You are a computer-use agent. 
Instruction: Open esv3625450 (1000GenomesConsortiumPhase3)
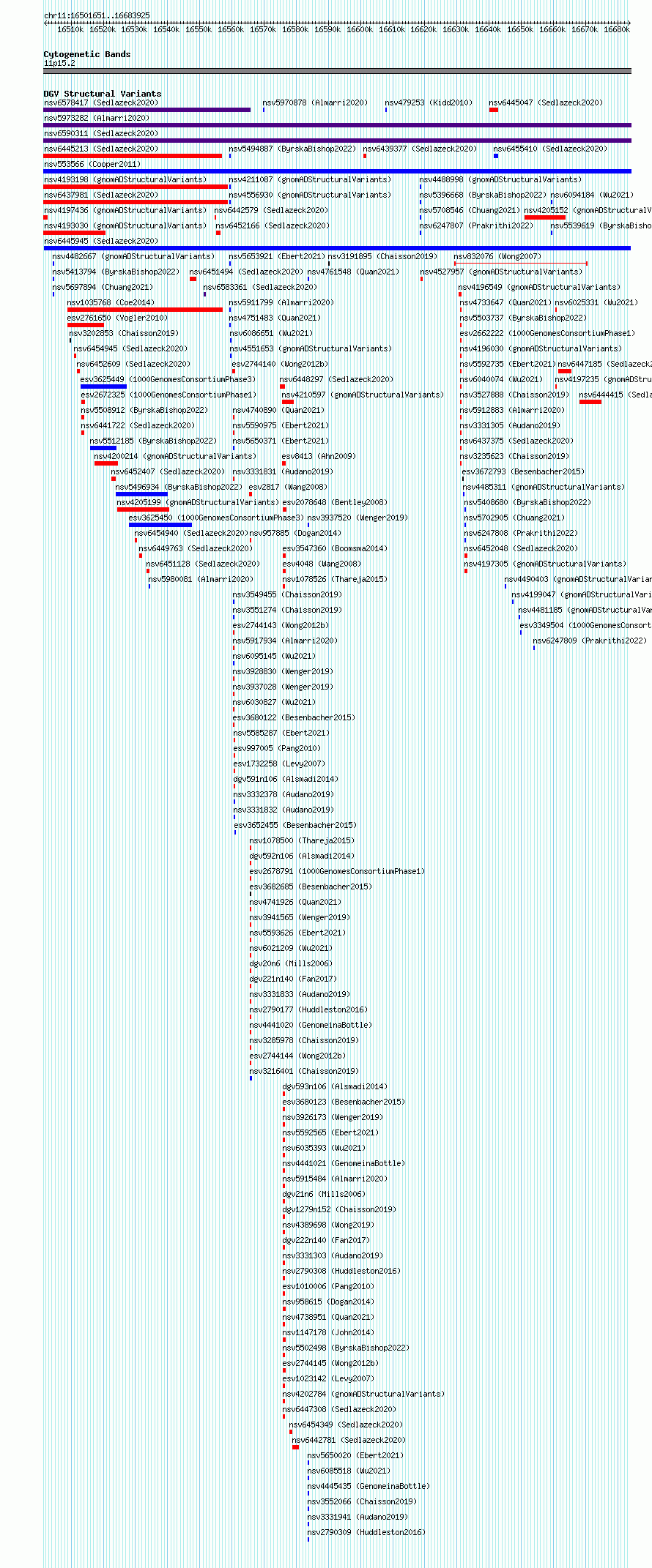click(216, 518)
